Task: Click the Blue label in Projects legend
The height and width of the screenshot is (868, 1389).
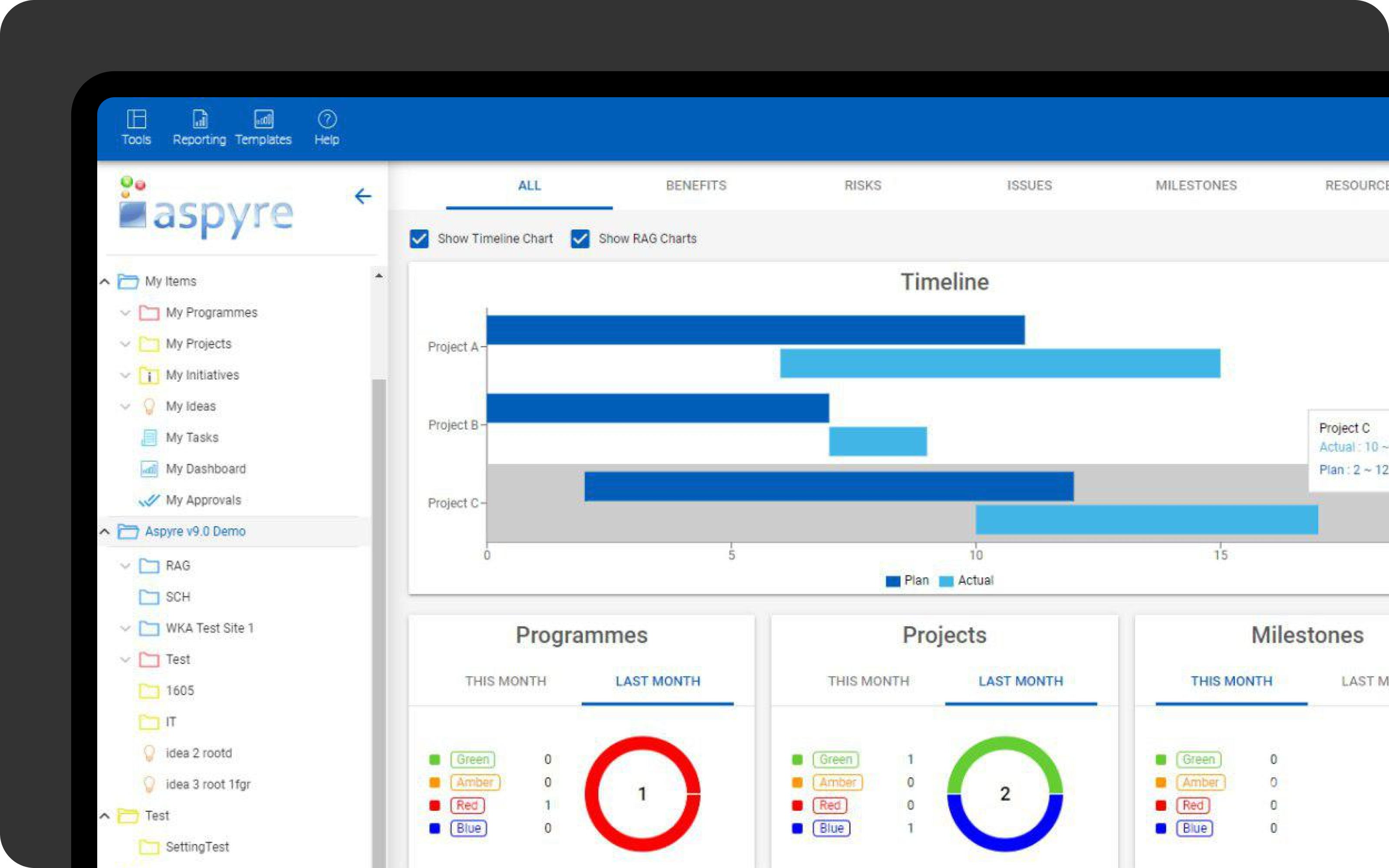Action: (831, 829)
